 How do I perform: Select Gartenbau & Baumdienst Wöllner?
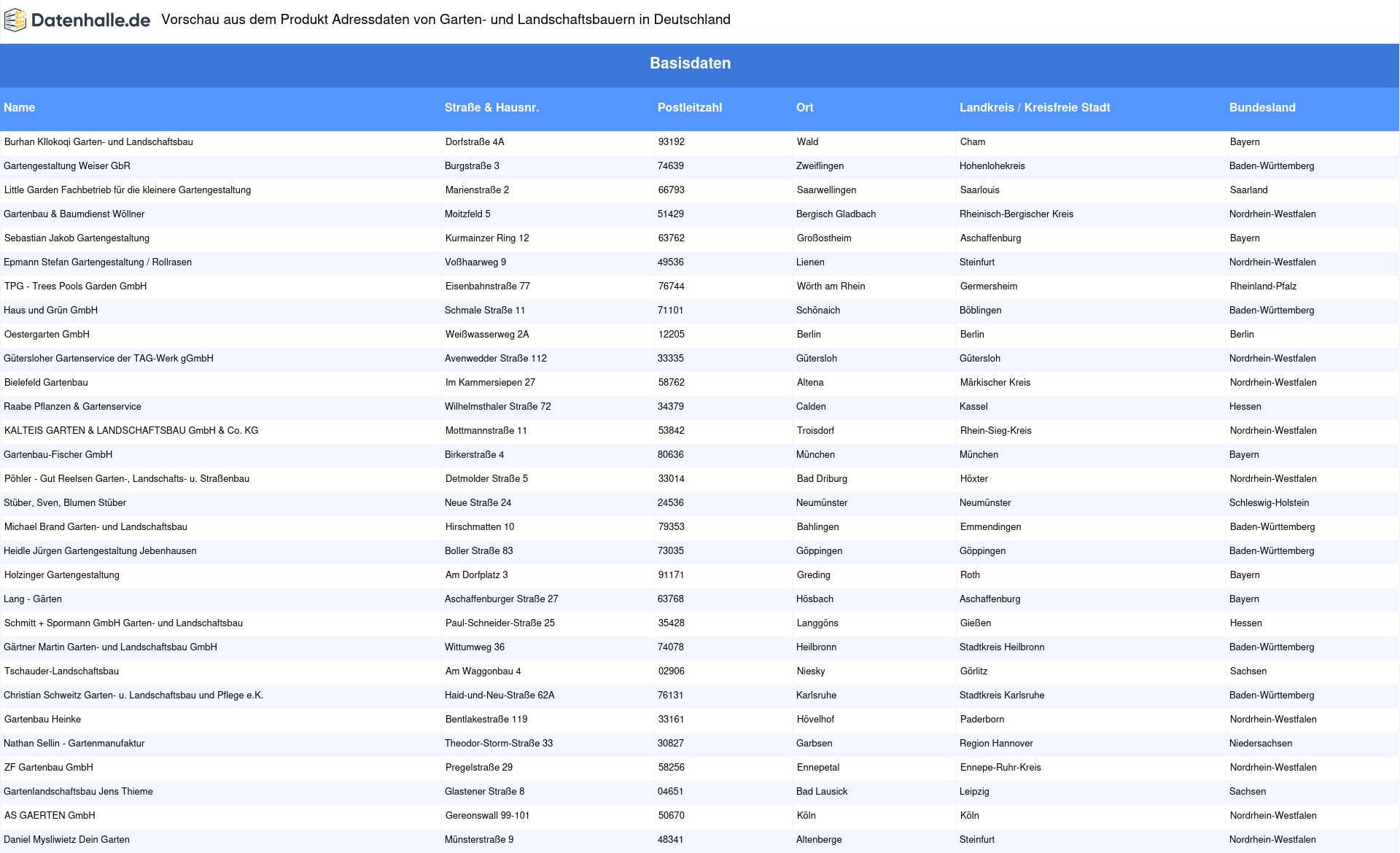click(74, 214)
